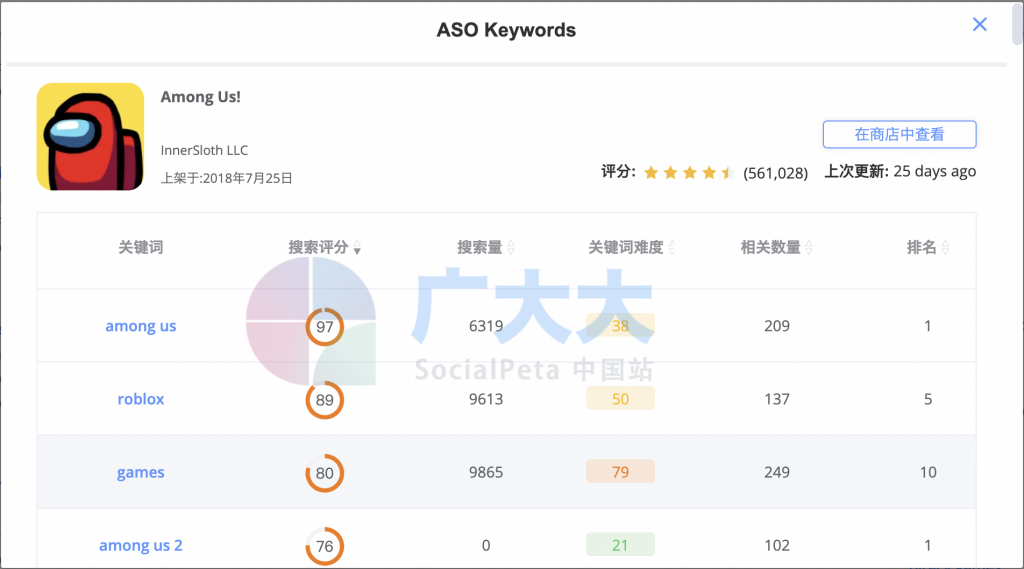
Task: Open the 'games' keyword link
Action: pyautogui.click(x=141, y=472)
